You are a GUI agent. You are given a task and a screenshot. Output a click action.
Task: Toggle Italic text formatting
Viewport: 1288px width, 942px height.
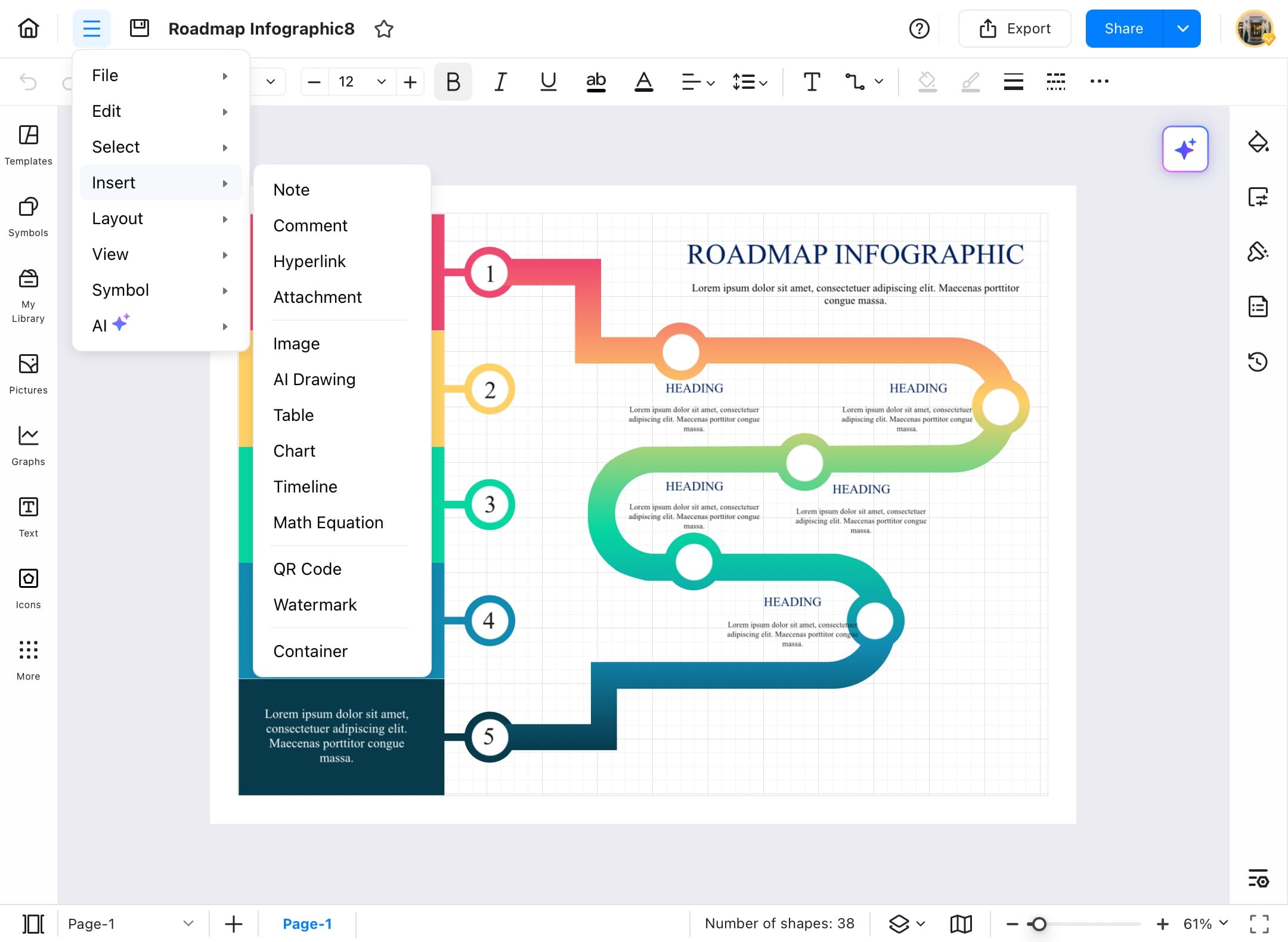500,82
